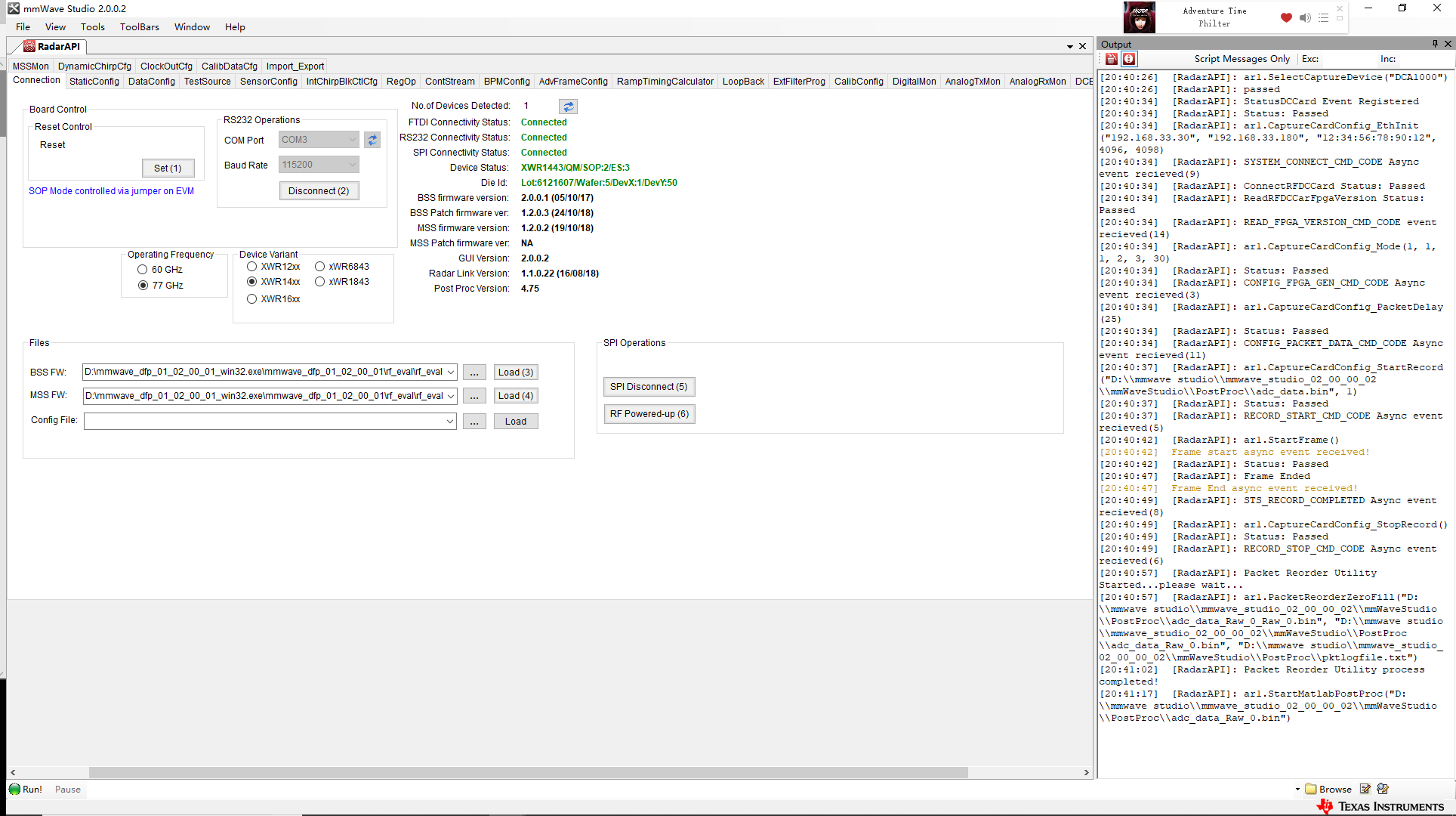Screen dimensions: 1456x816
Task: Refresh the COM port list
Action: click(x=372, y=140)
